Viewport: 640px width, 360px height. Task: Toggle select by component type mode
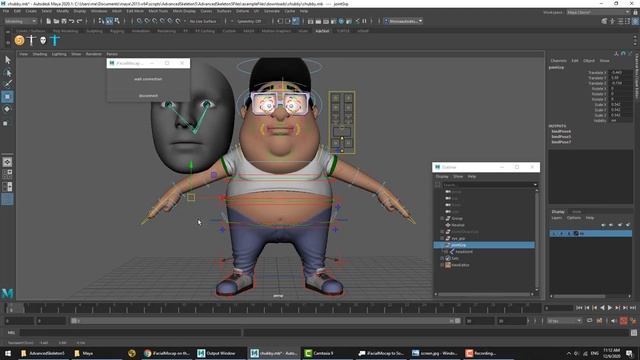(x=117, y=21)
